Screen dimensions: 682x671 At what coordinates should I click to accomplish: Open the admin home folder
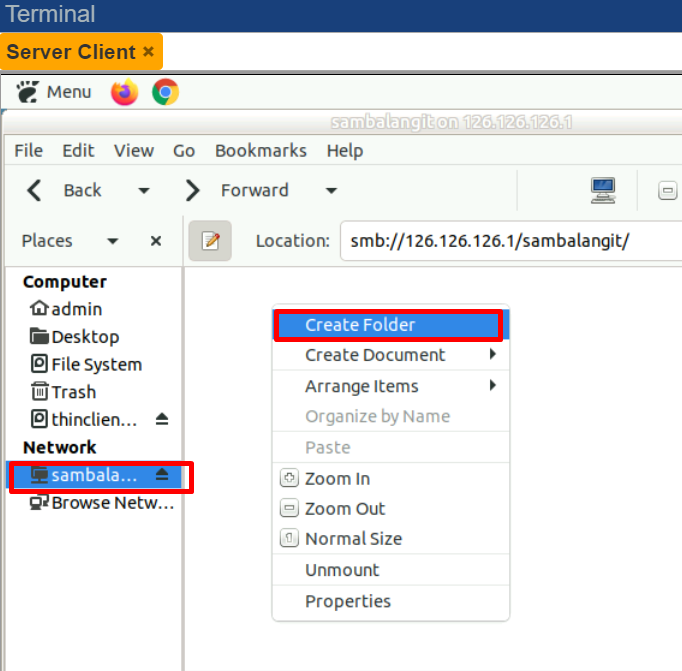tap(66, 309)
